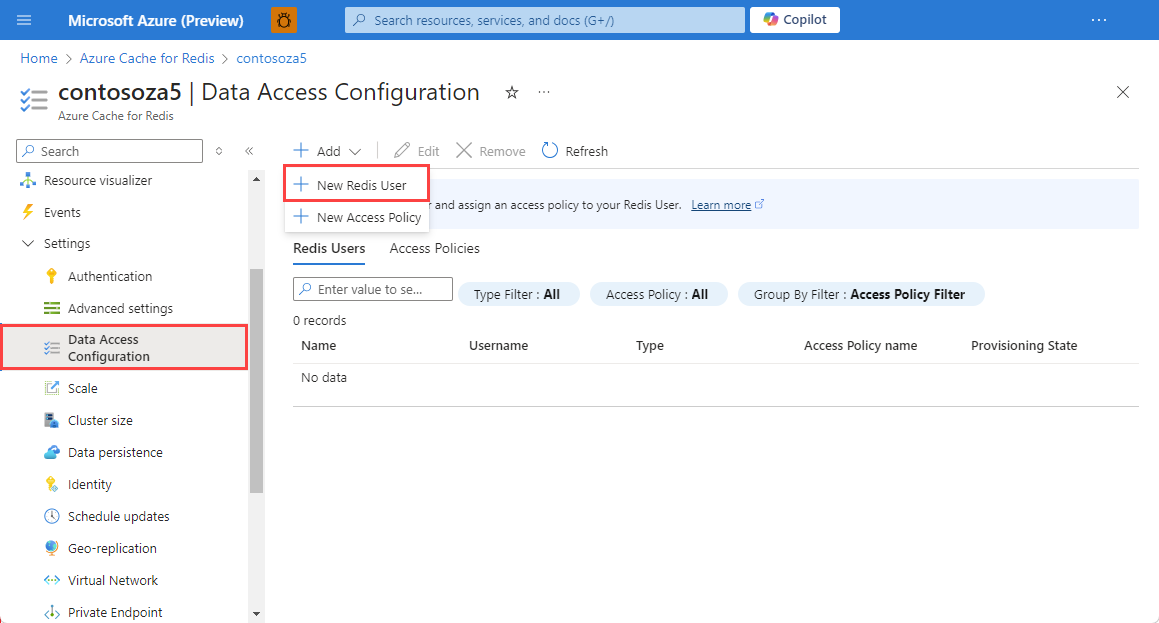Screen dimensions: 1159x623
Task: Favorite this page with the star icon
Action: [x=511, y=92]
